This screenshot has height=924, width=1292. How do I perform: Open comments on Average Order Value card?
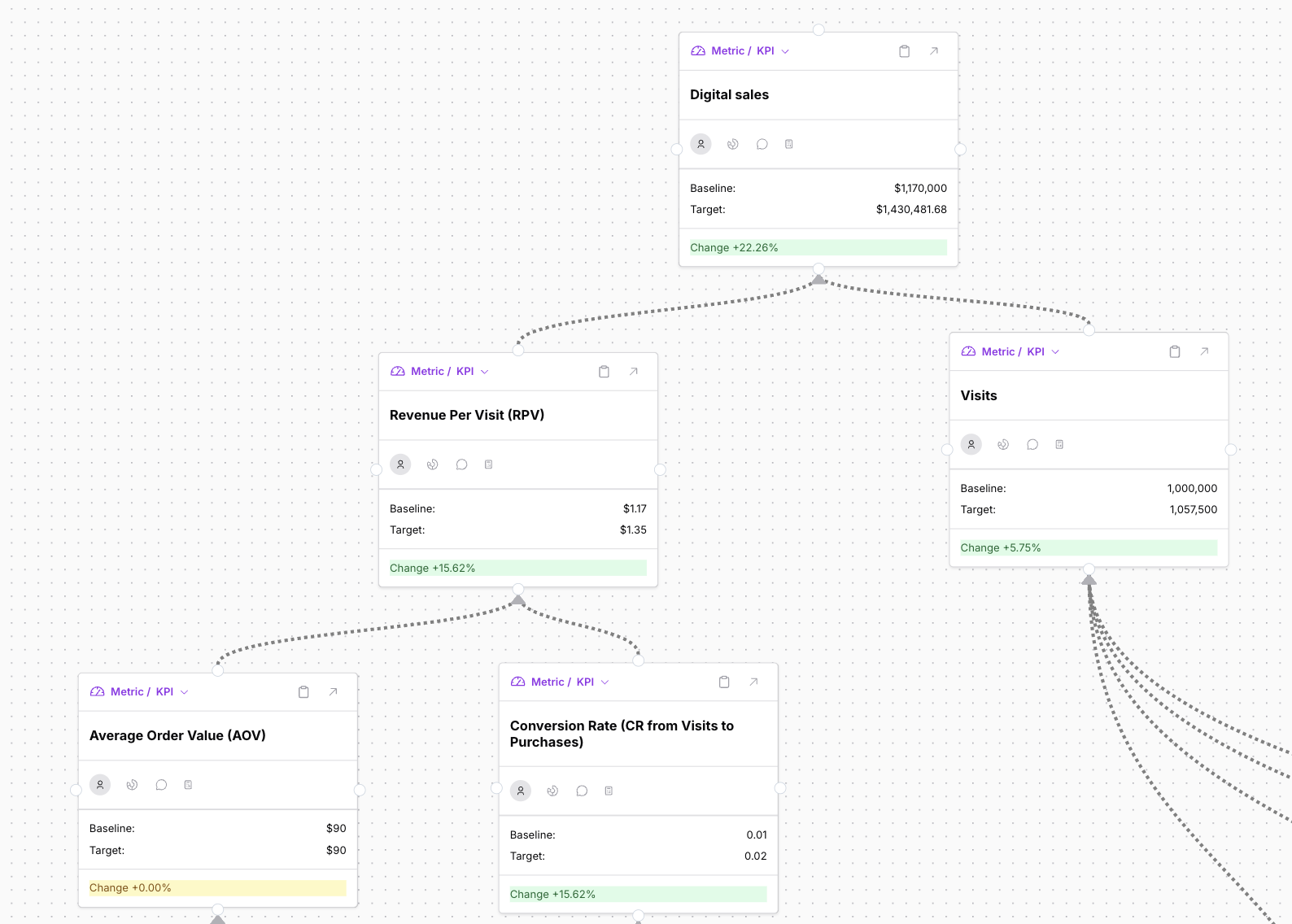(161, 785)
